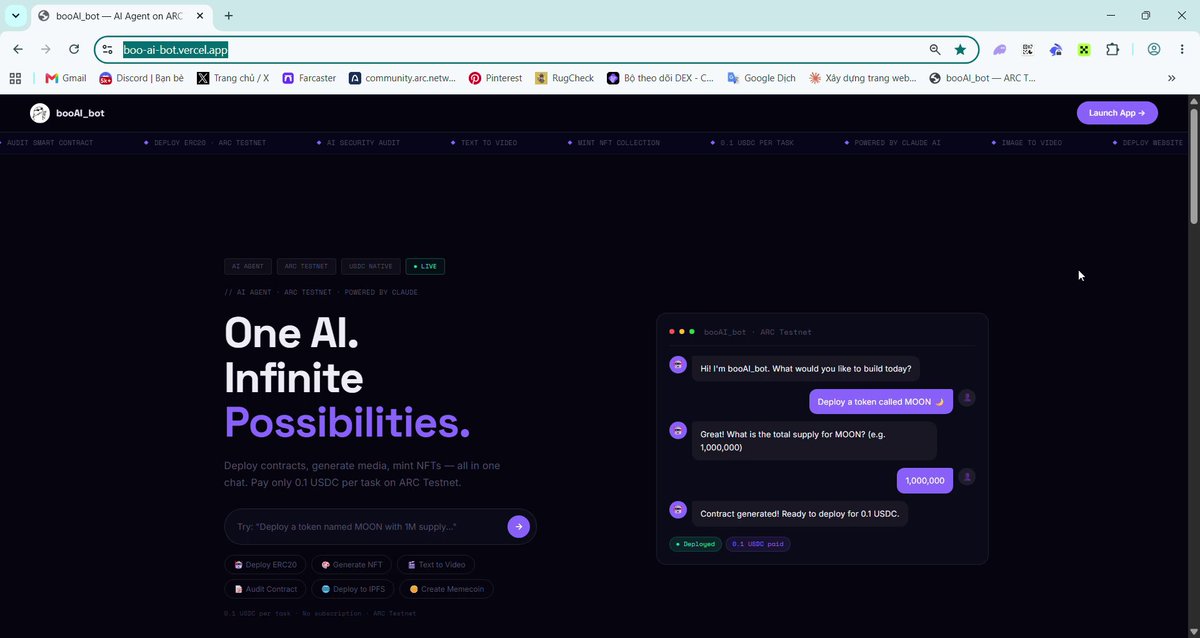
Task: Open the Google Dịch bookmark
Action: [x=761, y=78]
